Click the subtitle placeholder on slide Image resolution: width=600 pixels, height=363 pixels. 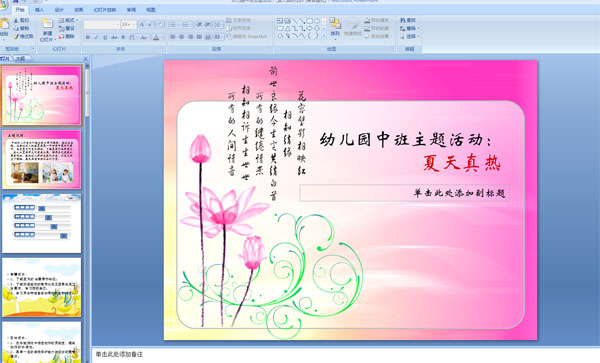(x=404, y=193)
